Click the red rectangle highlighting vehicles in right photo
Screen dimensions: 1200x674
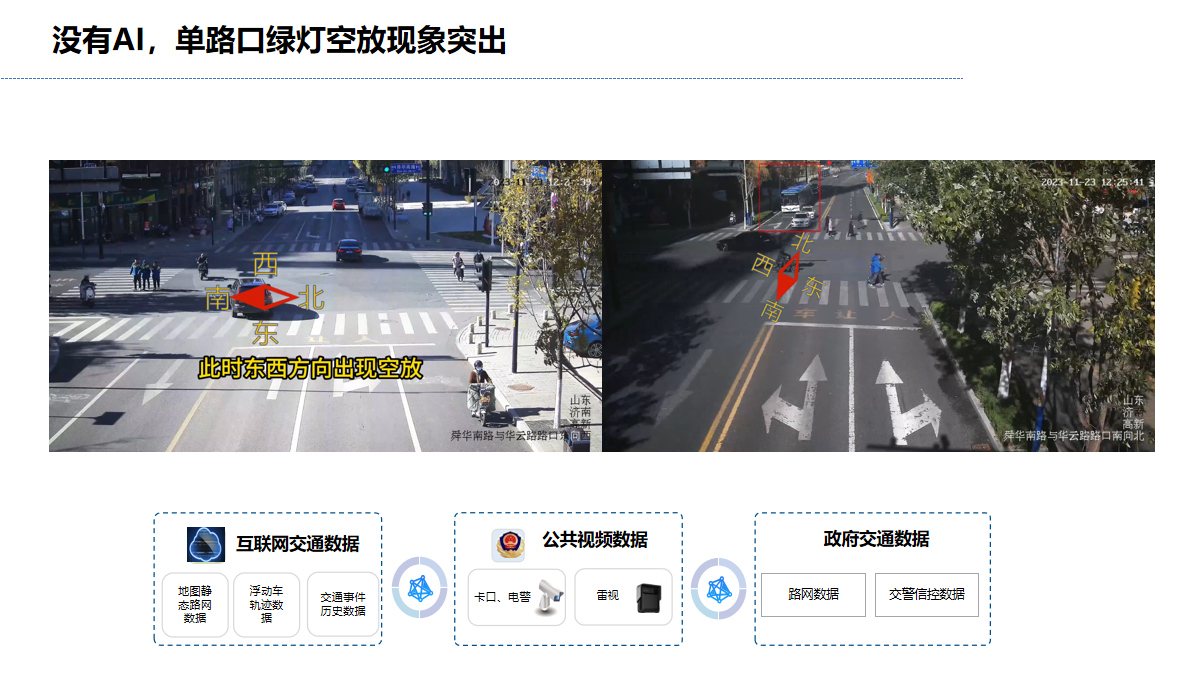[x=787, y=197]
